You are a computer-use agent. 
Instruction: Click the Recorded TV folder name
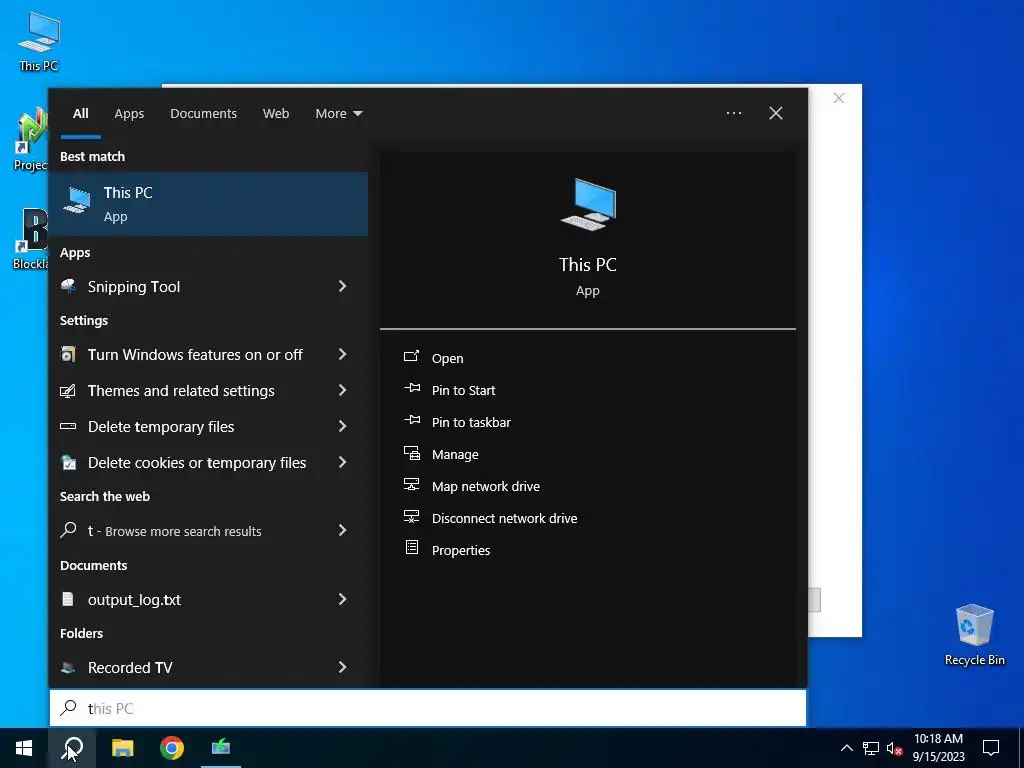coord(130,667)
